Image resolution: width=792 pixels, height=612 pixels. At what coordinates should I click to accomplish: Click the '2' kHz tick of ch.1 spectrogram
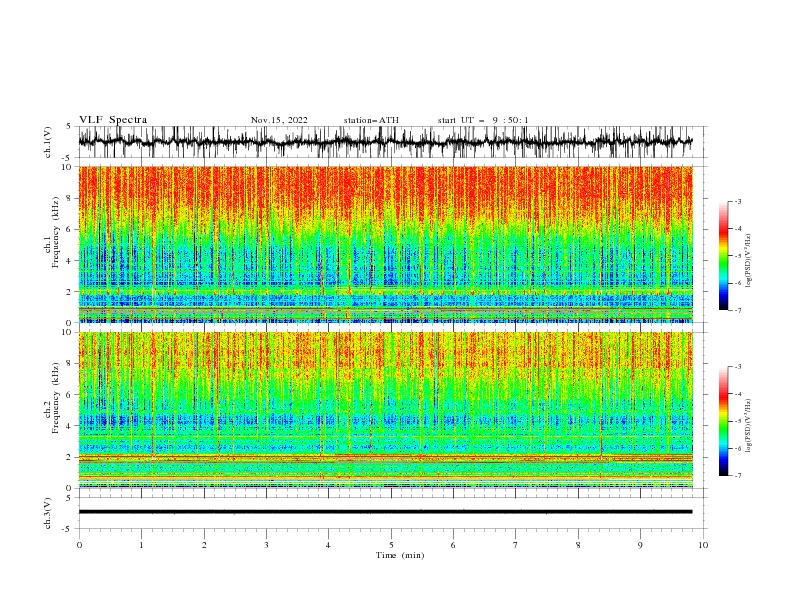coord(70,292)
